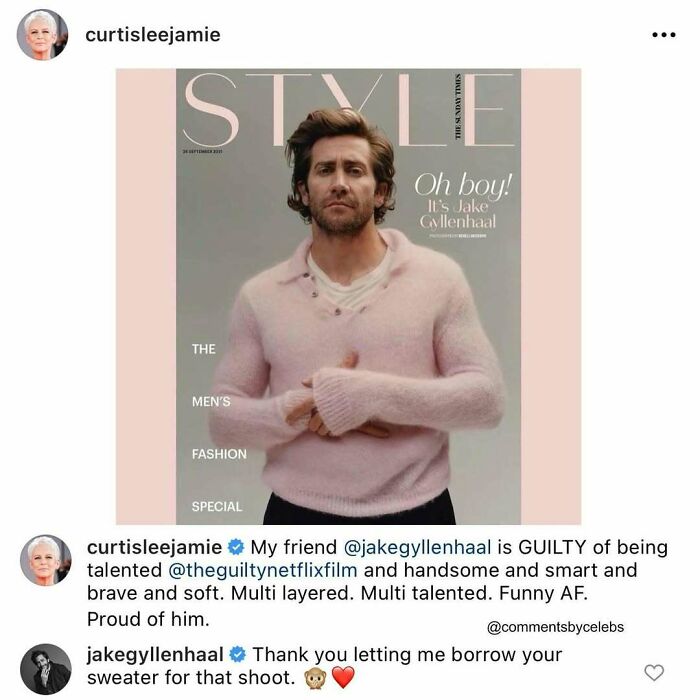Open jakegyllenhaal's comment profile picture
700x700 pixels.
[x=46, y=669]
